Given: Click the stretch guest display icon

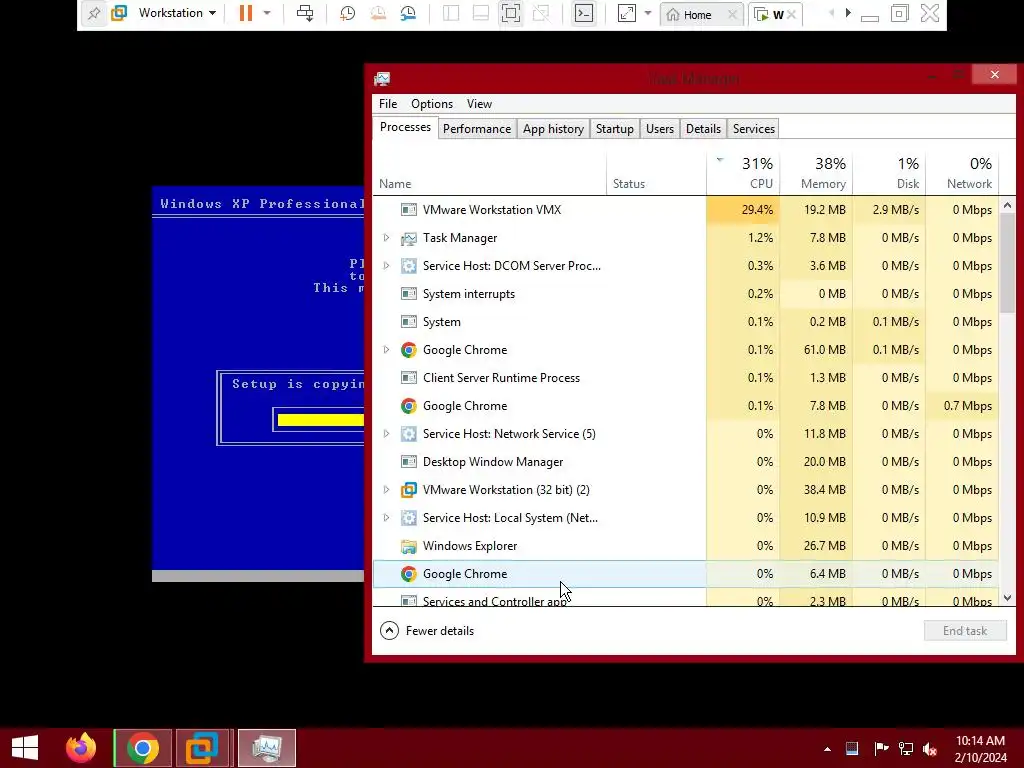Looking at the screenshot, I should pyautogui.click(x=626, y=13).
